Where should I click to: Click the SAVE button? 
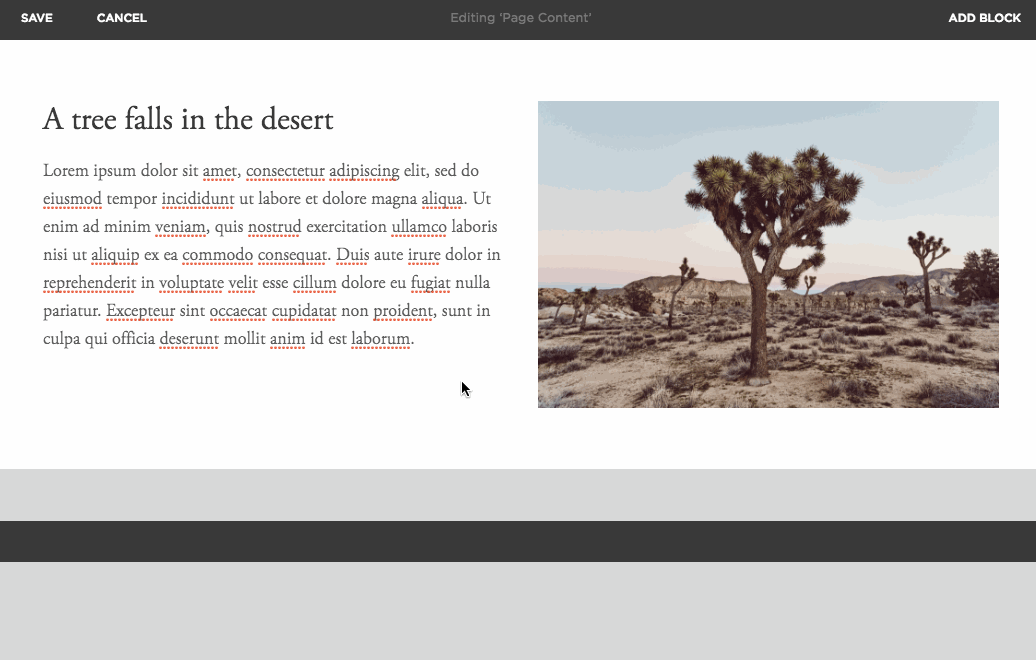pos(37,18)
